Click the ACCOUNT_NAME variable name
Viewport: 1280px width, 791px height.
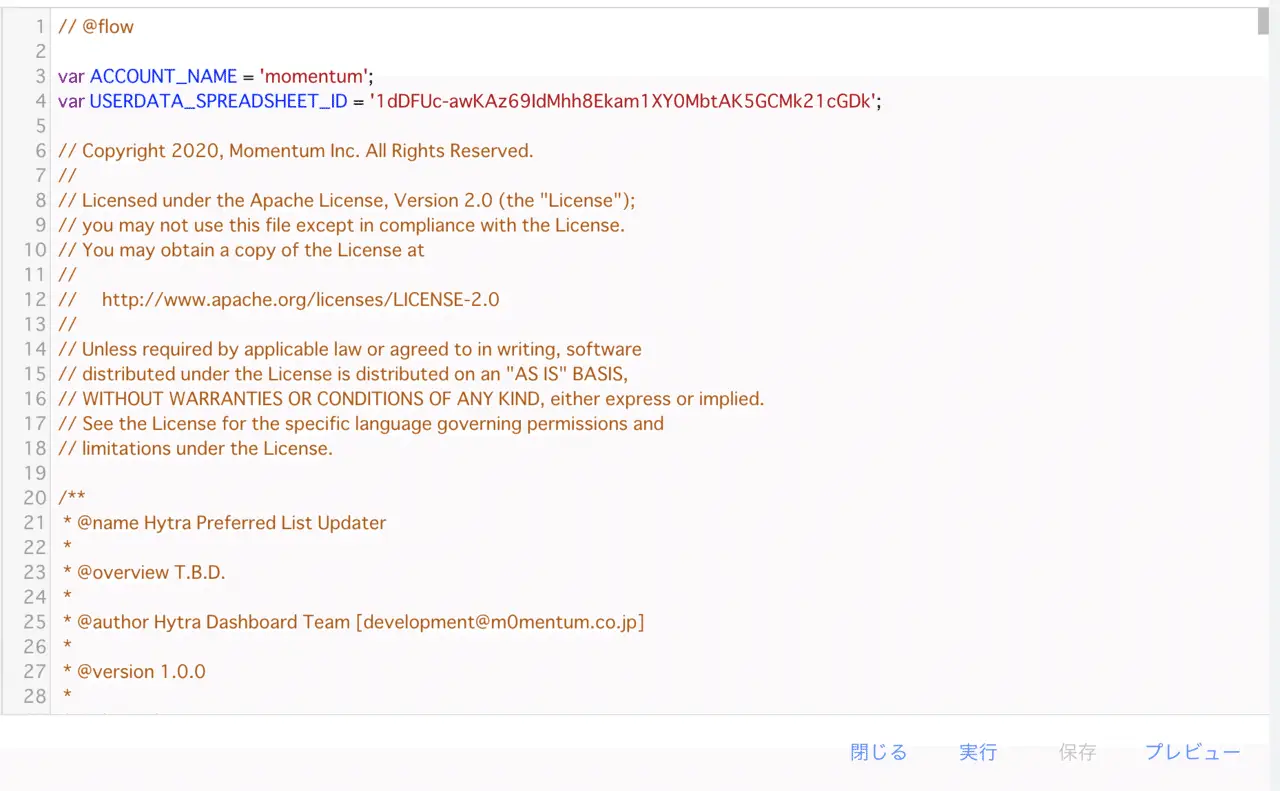[164, 76]
